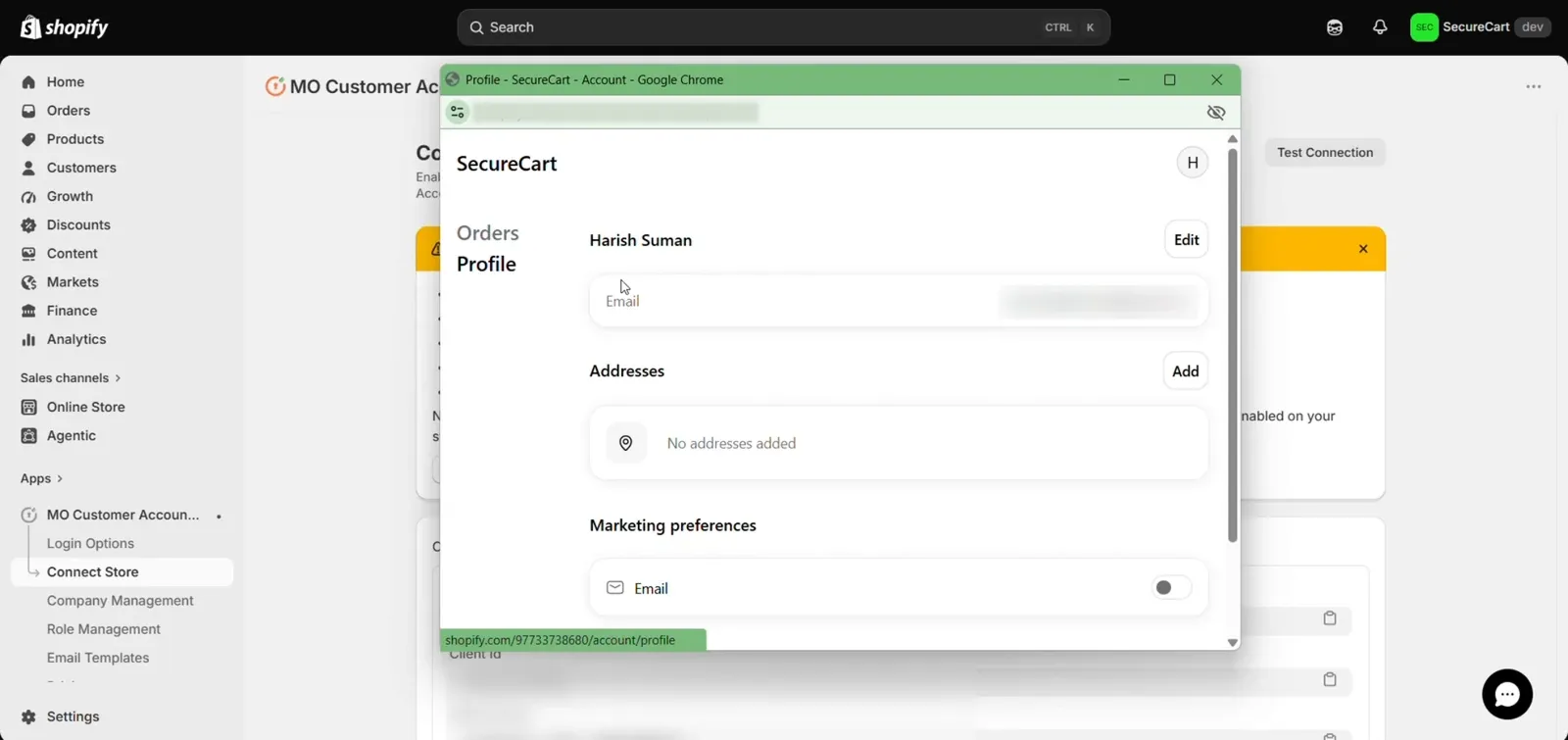1568x740 pixels.
Task: Click the Email field row in the profile
Action: click(x=899, y=301)
